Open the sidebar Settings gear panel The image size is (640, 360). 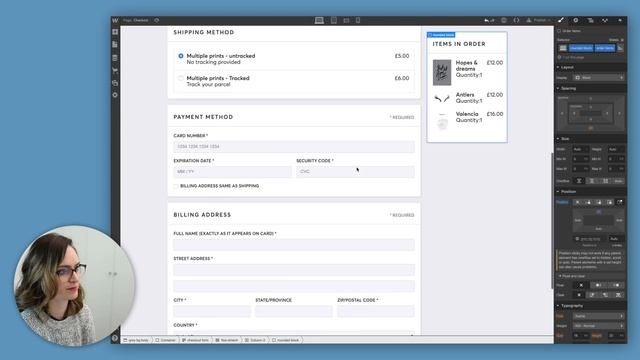point(115,95)
